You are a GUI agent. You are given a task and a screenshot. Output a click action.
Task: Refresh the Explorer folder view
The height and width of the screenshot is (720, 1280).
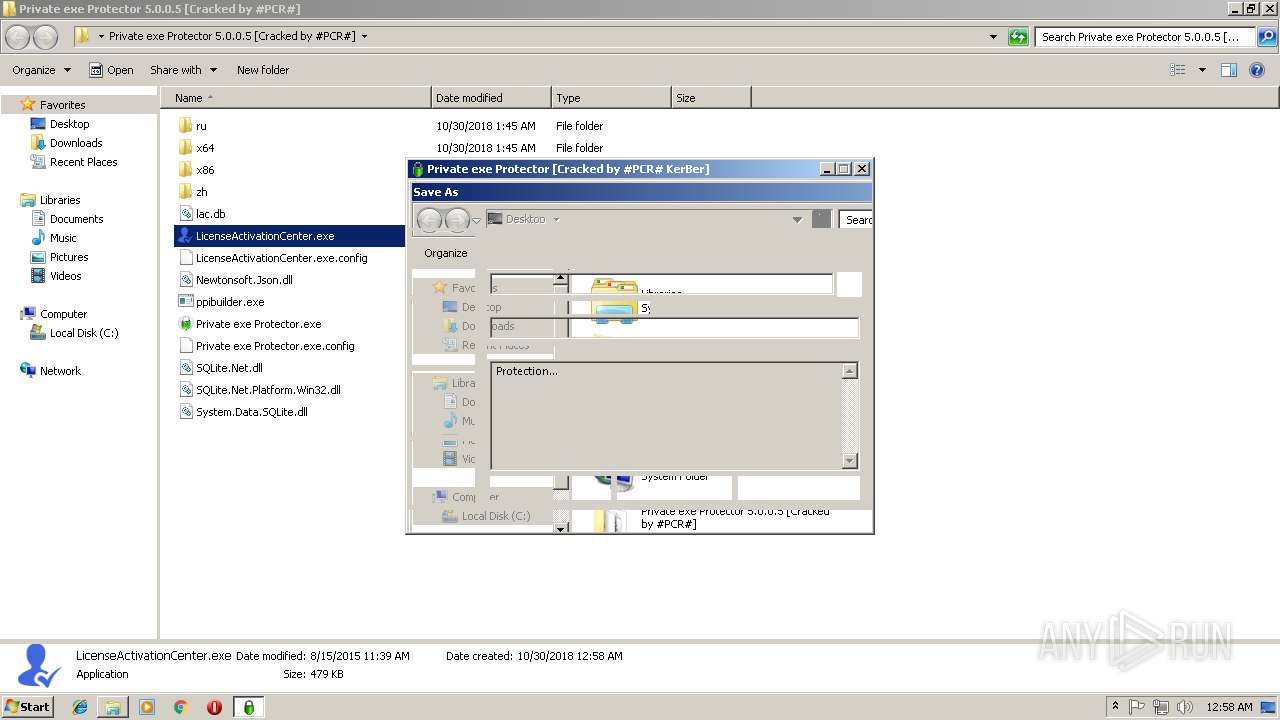[1018, 37]
